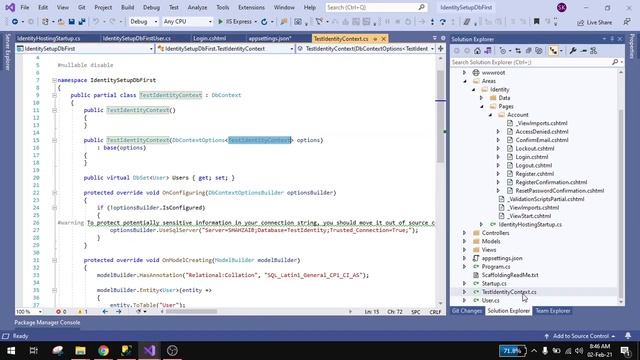Click the Save All toolbar icon

coord(82,22)
